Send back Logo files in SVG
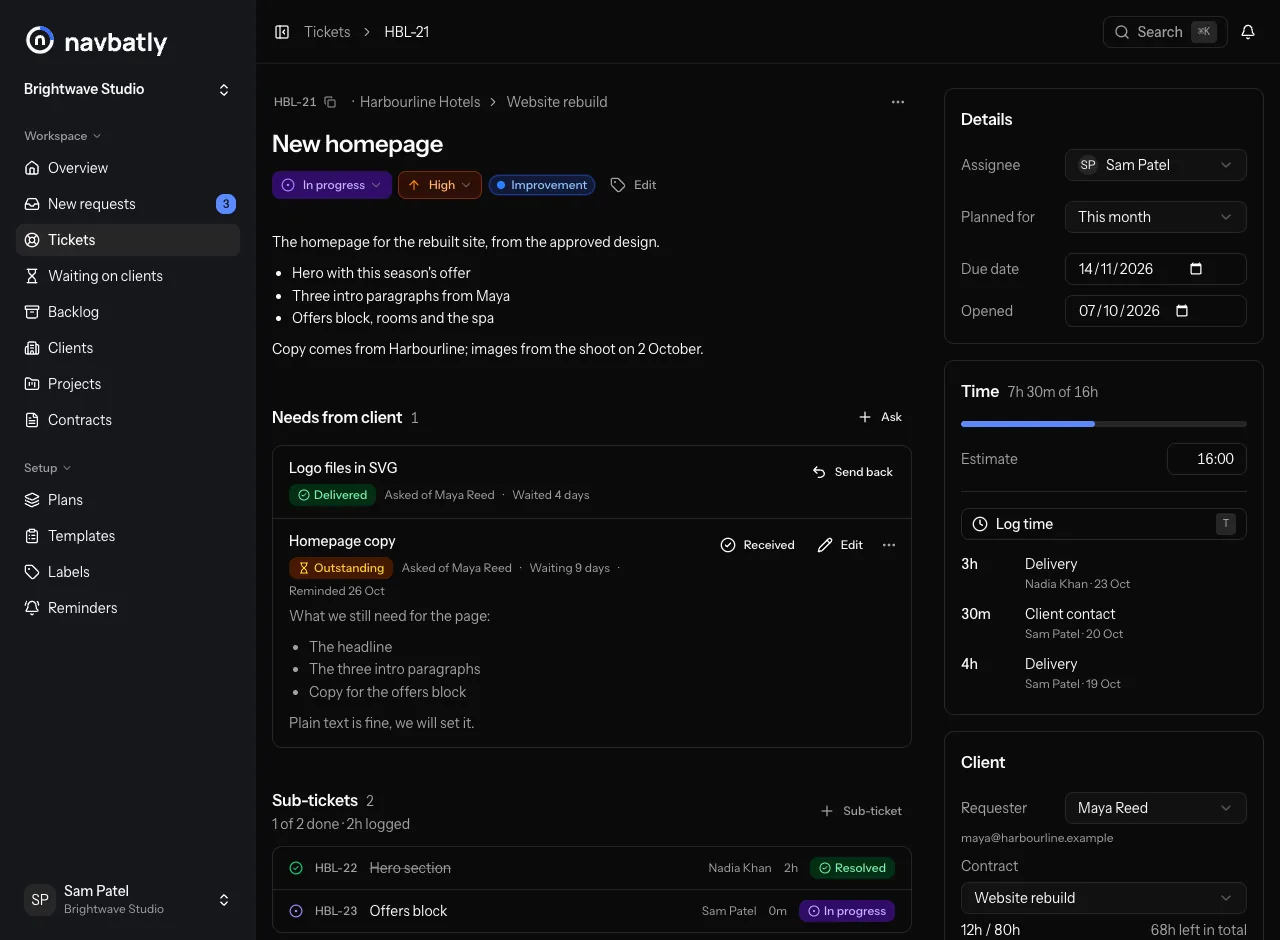The image size is (1280, 940). tap(852, 472)
